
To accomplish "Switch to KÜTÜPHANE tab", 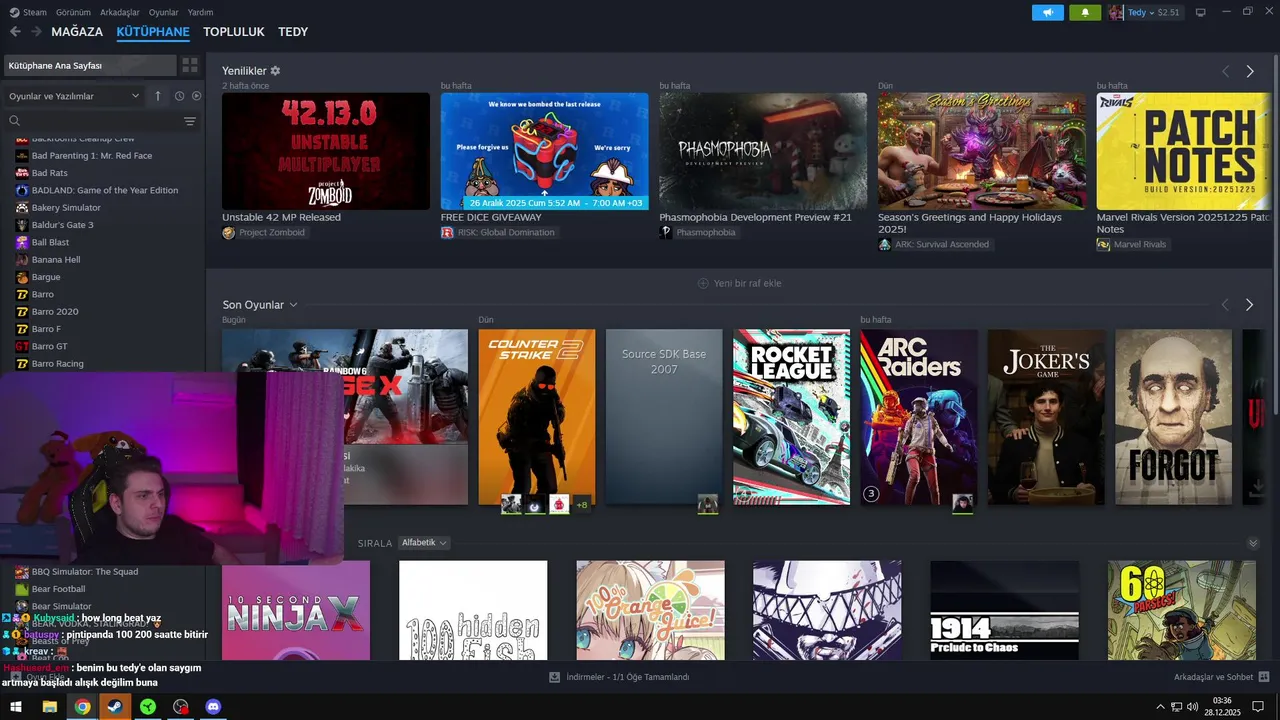I will [153, 32].
